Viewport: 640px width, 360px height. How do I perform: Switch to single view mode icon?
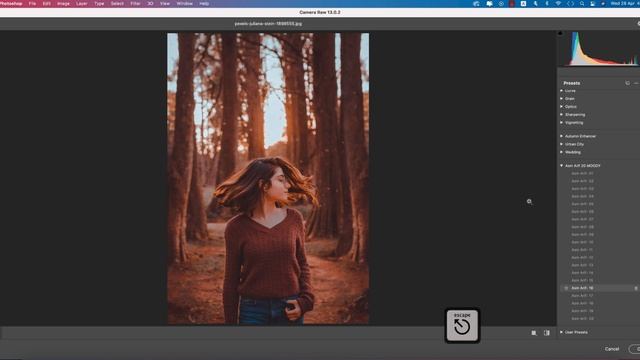click(x=534, y=333)
